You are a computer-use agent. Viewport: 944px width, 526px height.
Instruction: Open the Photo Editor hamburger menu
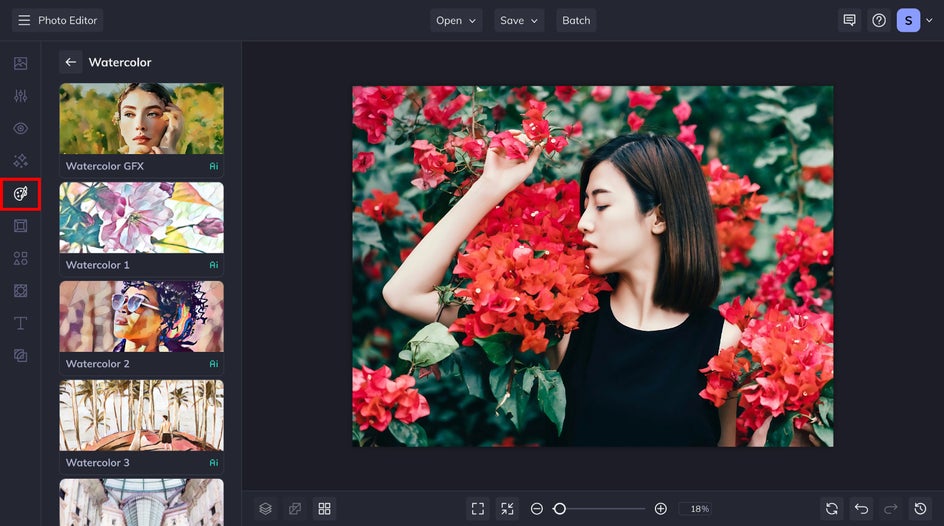(x=24, y=20)
